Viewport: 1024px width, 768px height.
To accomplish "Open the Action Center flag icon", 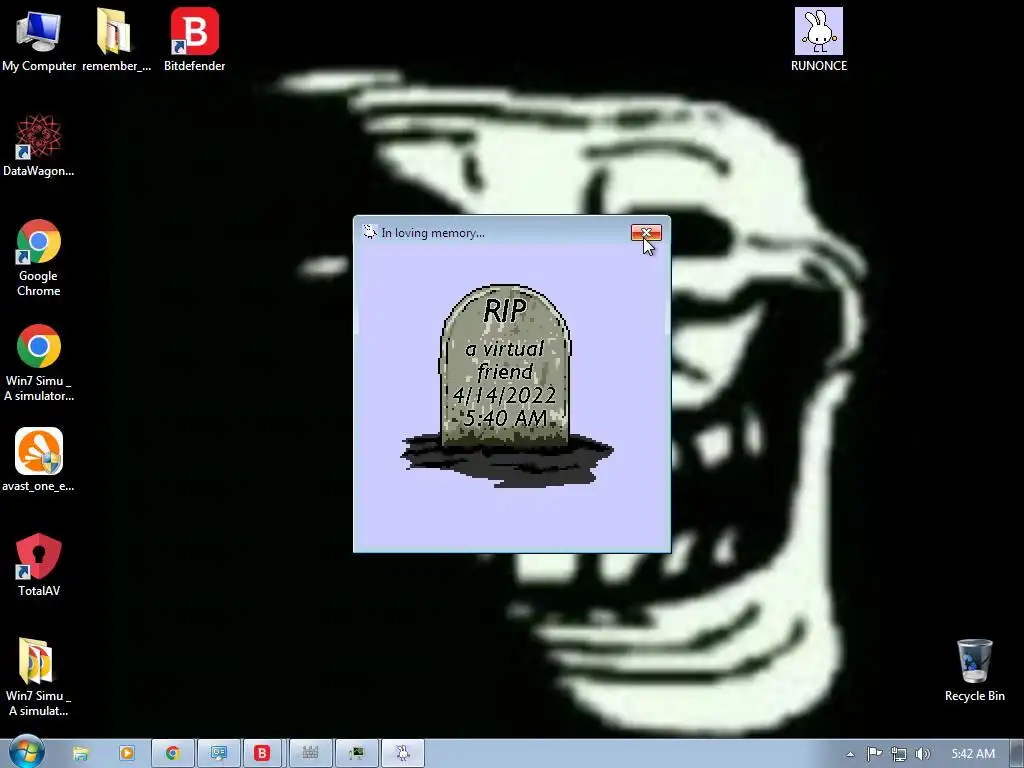I will [x=874, y=754].
